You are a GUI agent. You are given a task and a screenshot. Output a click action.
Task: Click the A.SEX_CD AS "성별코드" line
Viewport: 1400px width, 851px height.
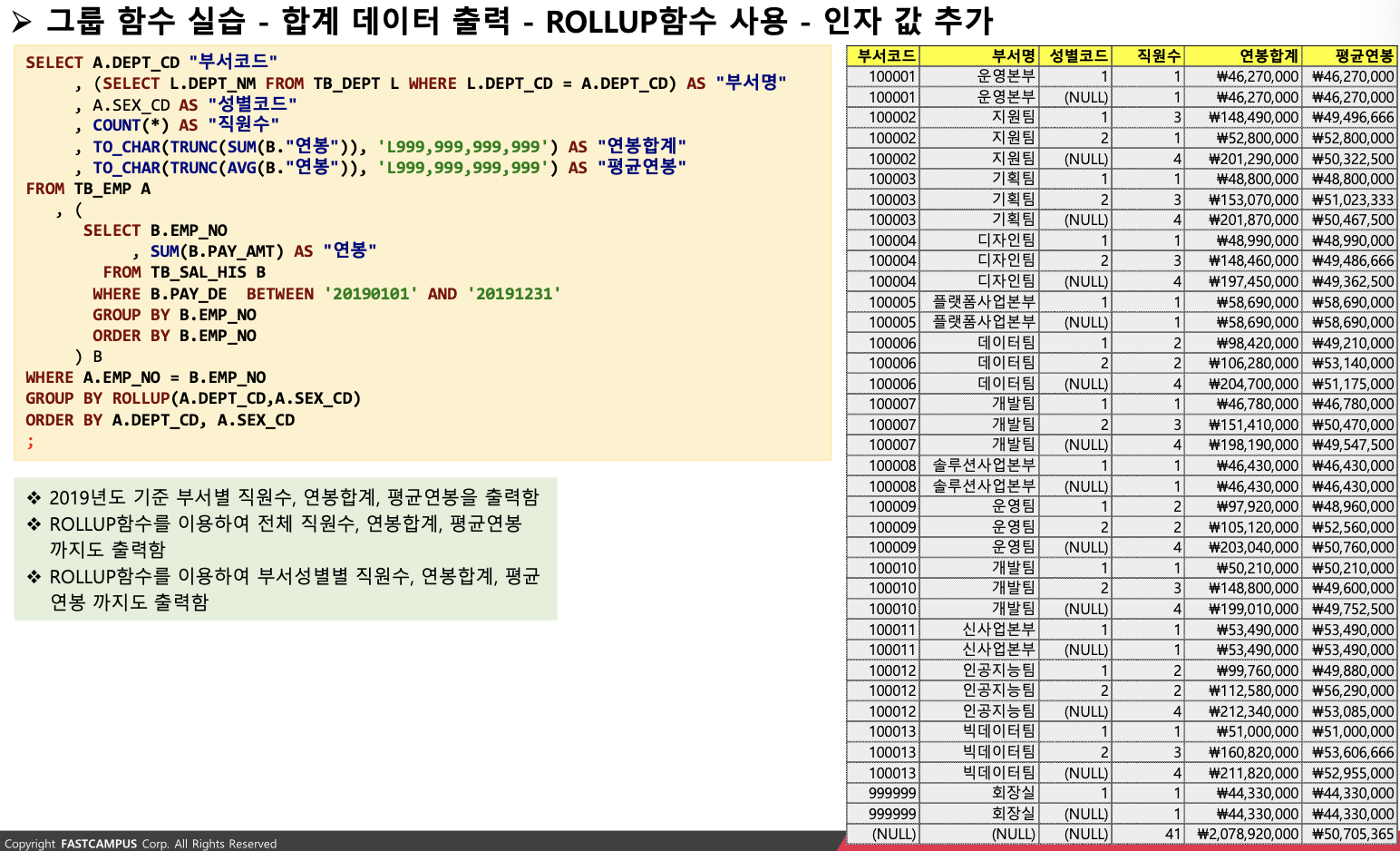point(186,104)
